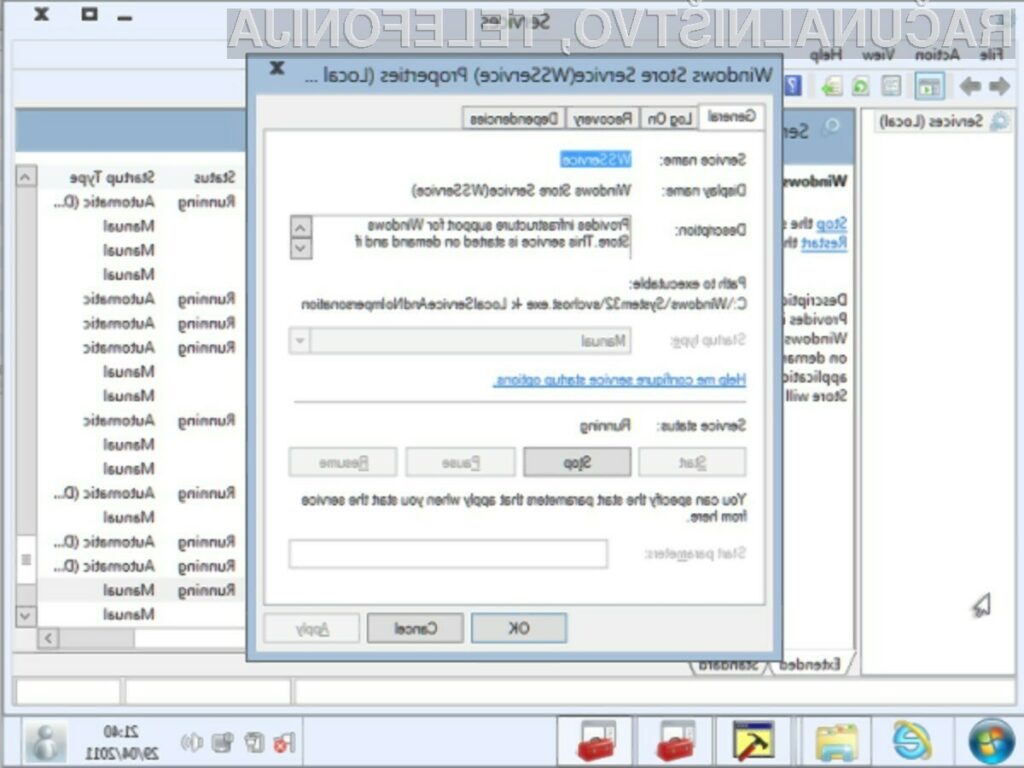Viewport: 1024px width, 768px height.
Task: Toggle the Show/Hide Console Tree toolbar icon
Action: click(x=929, y=86)
